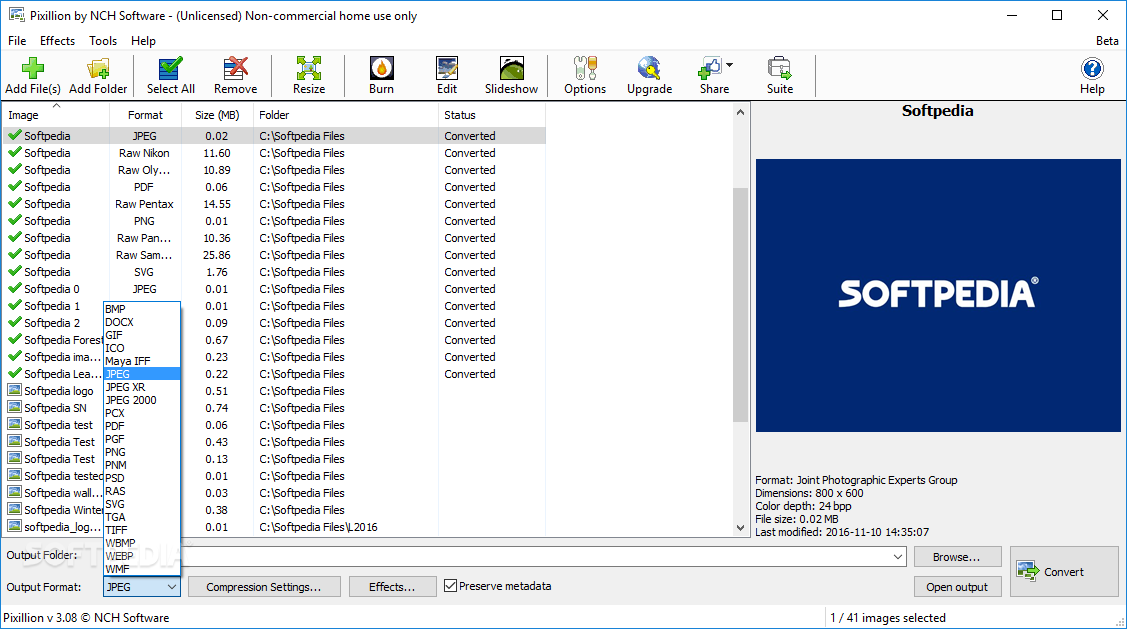Sort by the Image column header
The width and height of the screenshot is (1127, 629).
click(56, 114)
